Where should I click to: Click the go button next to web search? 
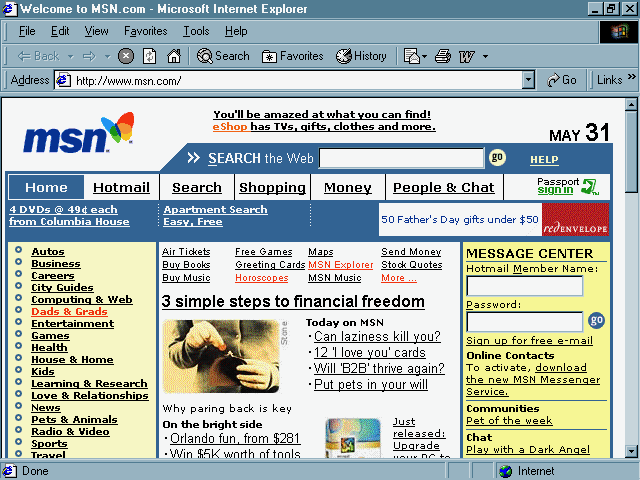[497, 157]
